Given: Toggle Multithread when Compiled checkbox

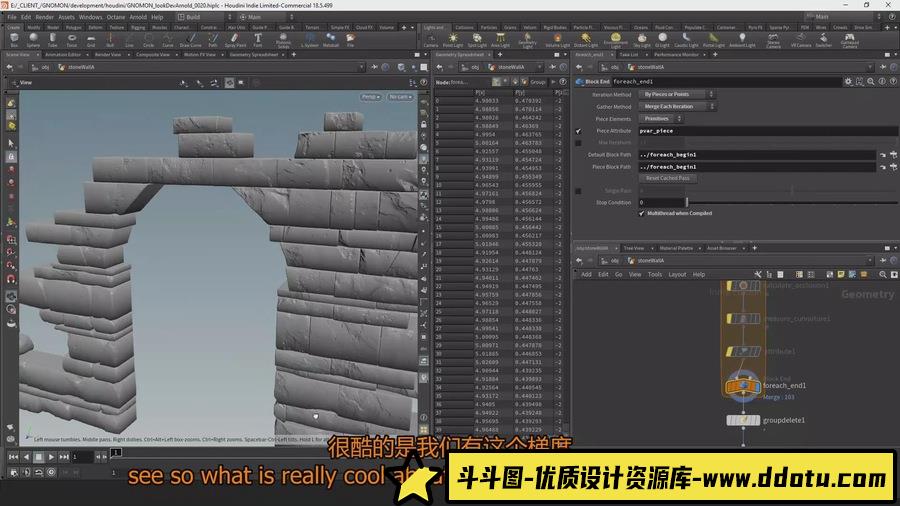Looking at the screenshot, I should [642, 213].
